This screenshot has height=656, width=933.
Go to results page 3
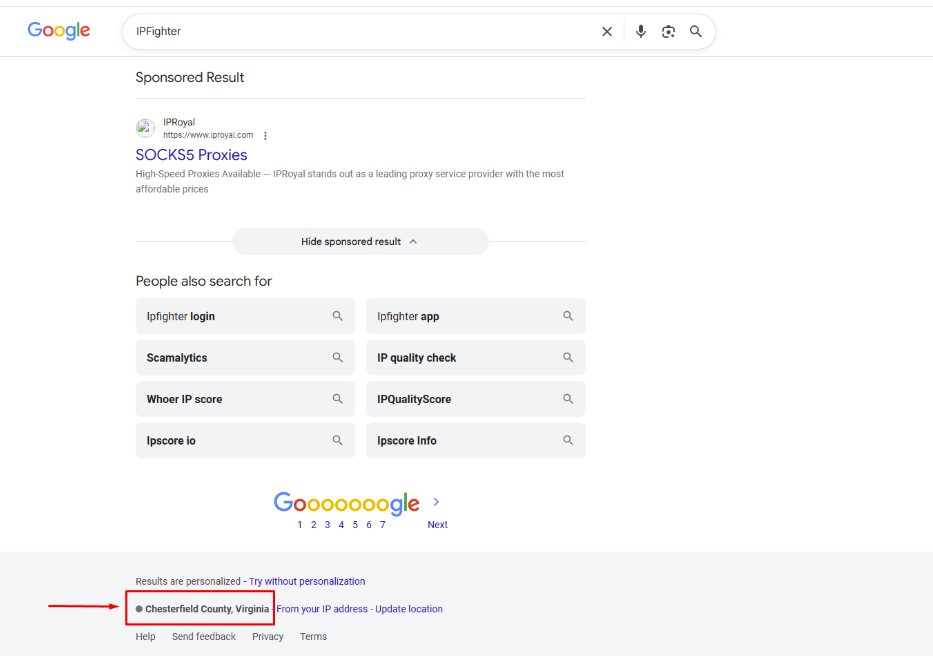(327, 524)
